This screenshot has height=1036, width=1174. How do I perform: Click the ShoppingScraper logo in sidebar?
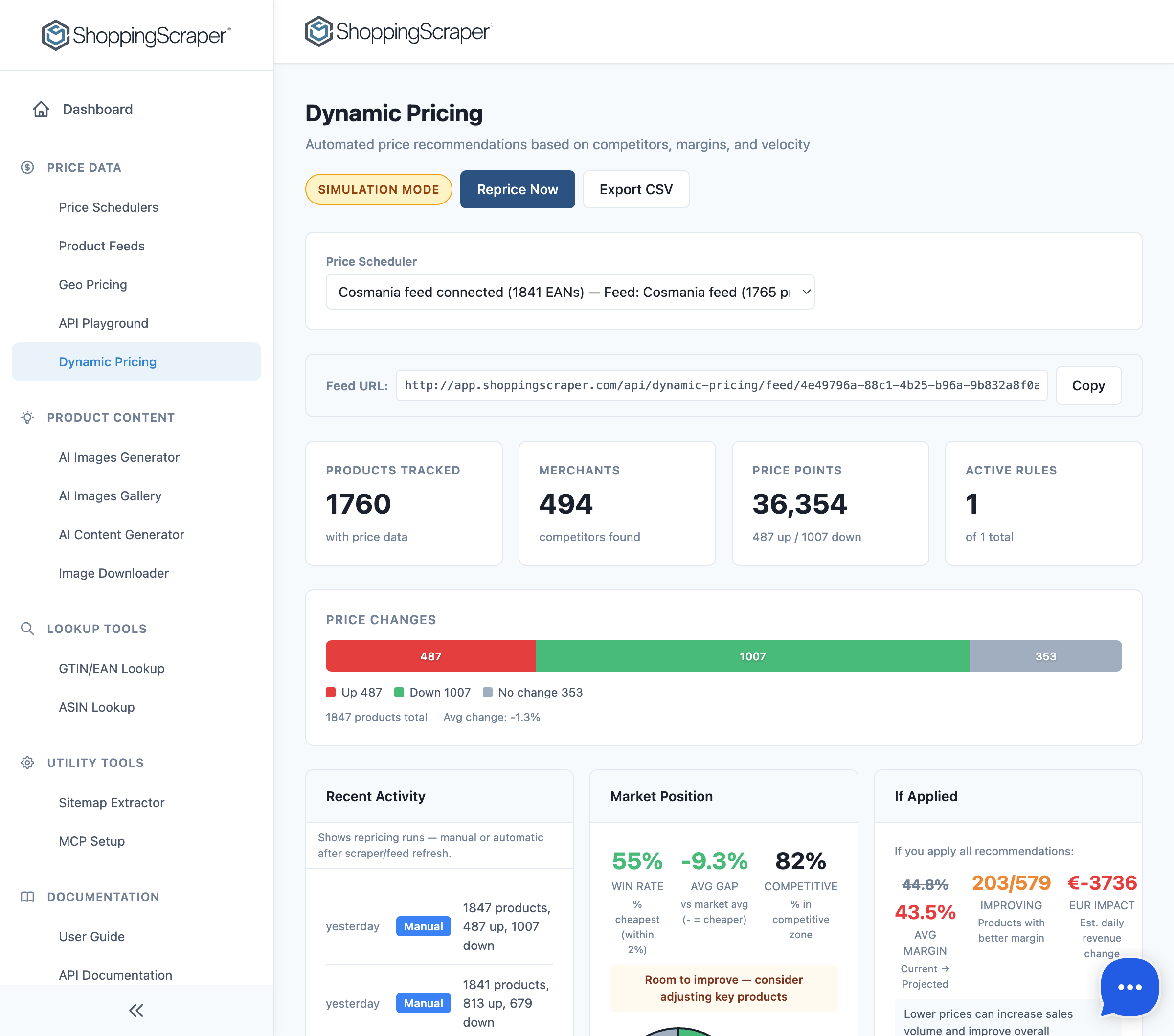135,36
